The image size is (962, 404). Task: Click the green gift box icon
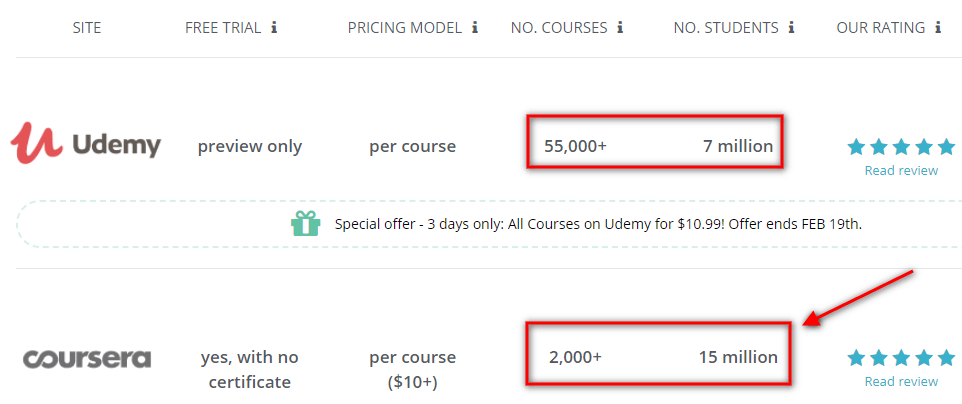[x=306, y=224]
